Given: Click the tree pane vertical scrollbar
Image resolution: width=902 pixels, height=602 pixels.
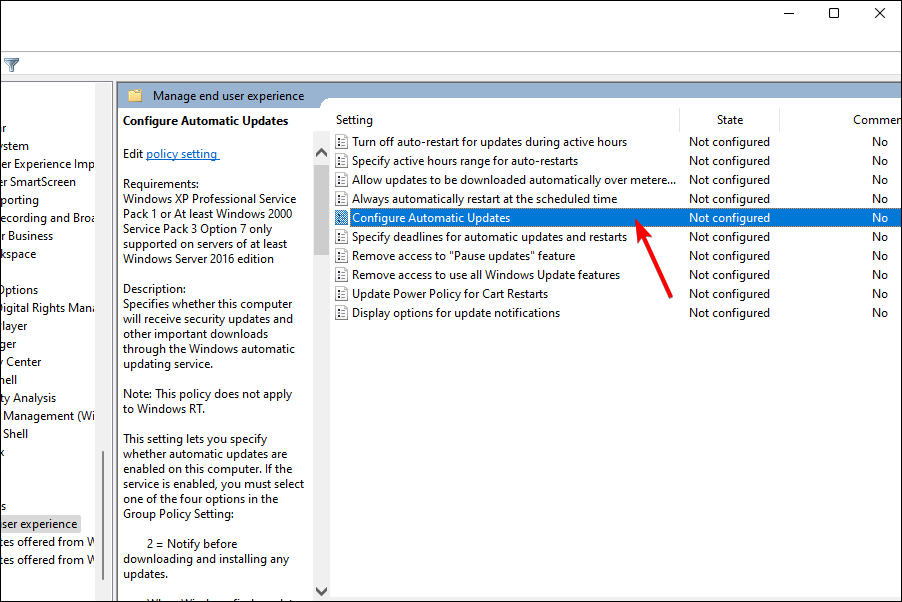Looking at the screenshot, I should (103, 515).
